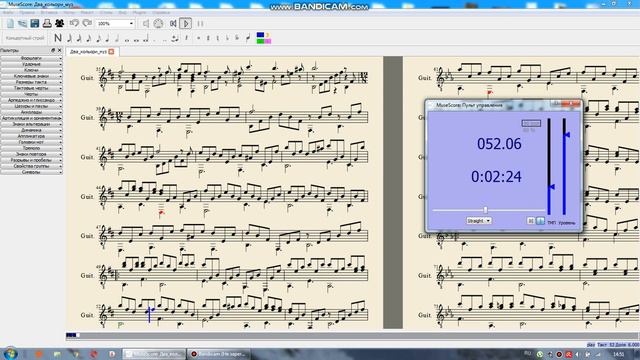Select whole note duration

click(127, 39)
